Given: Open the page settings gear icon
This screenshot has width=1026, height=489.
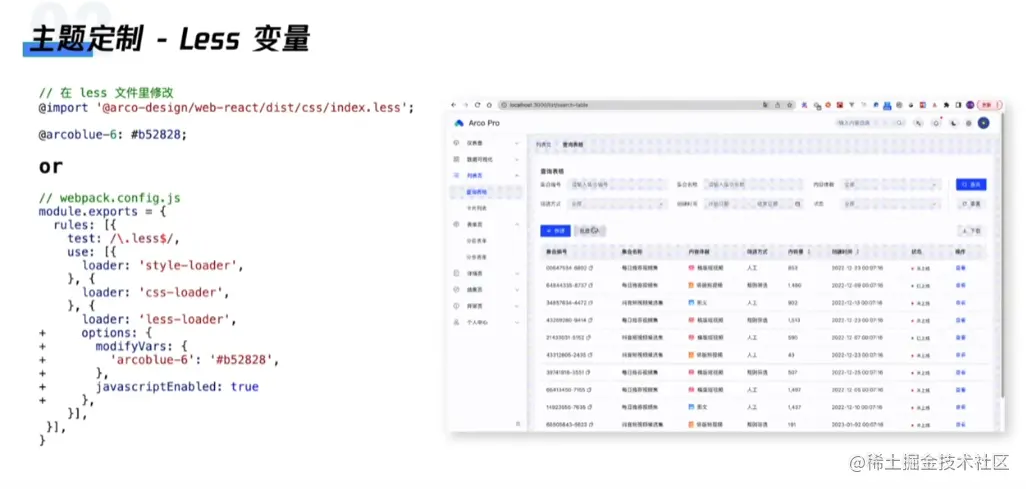Looking at the screenshot, I should pos(968,123).
